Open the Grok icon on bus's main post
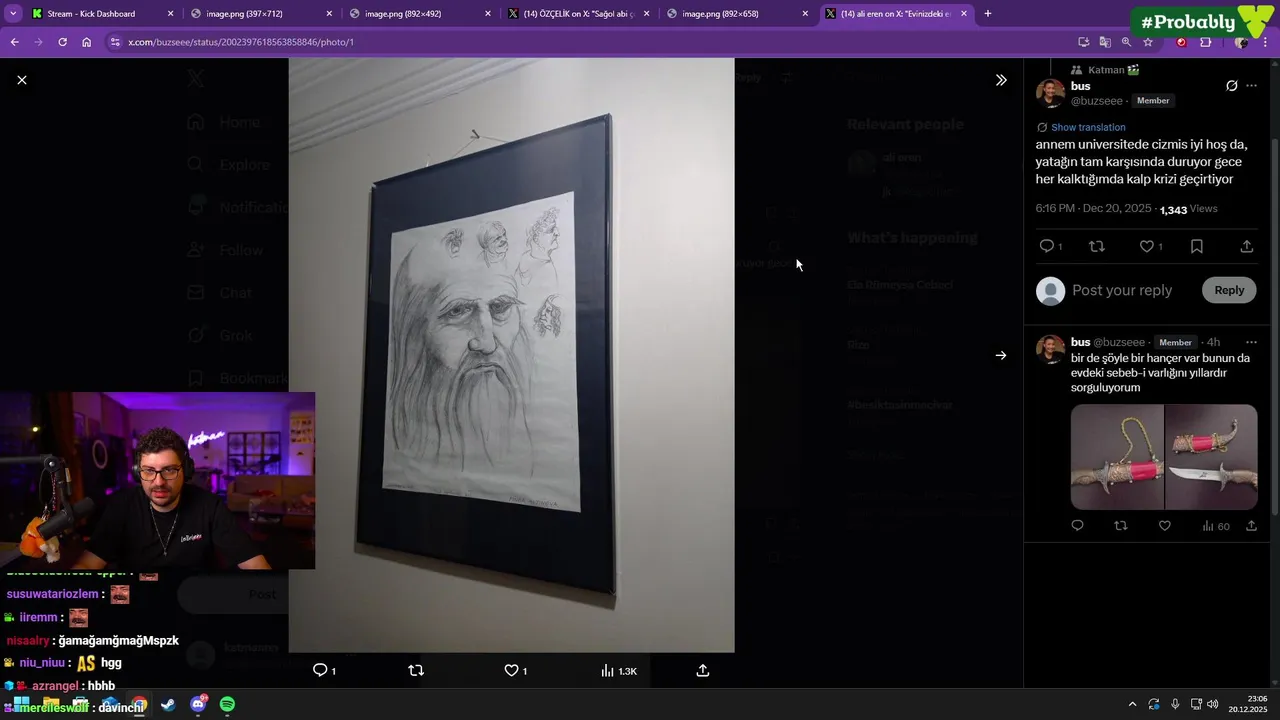The height and width of the screenshot is (720, 1280). click(1232, 86)
